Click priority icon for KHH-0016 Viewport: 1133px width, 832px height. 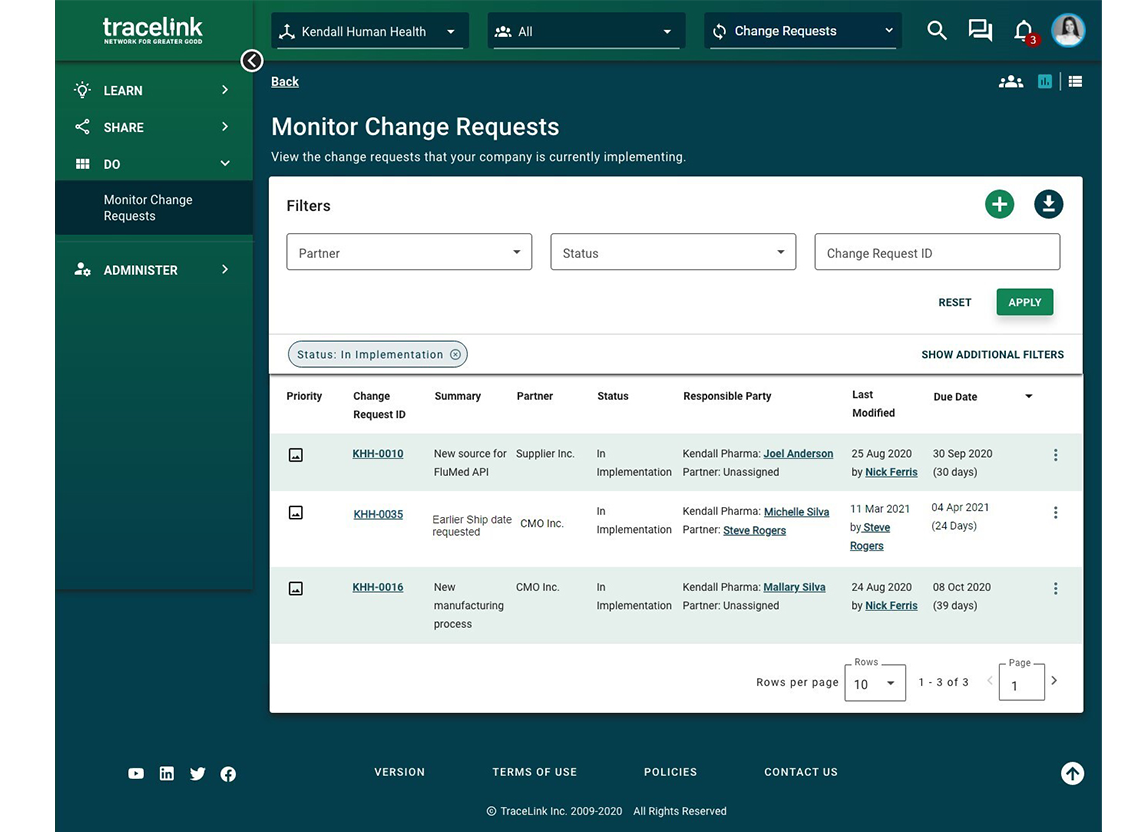coord(296,588)
